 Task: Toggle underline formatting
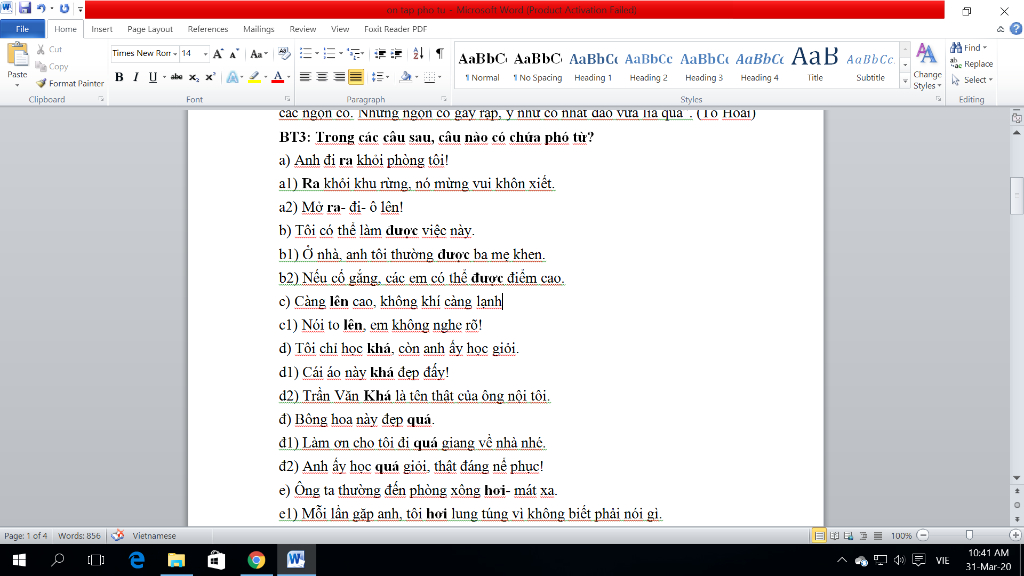[152, 77]
